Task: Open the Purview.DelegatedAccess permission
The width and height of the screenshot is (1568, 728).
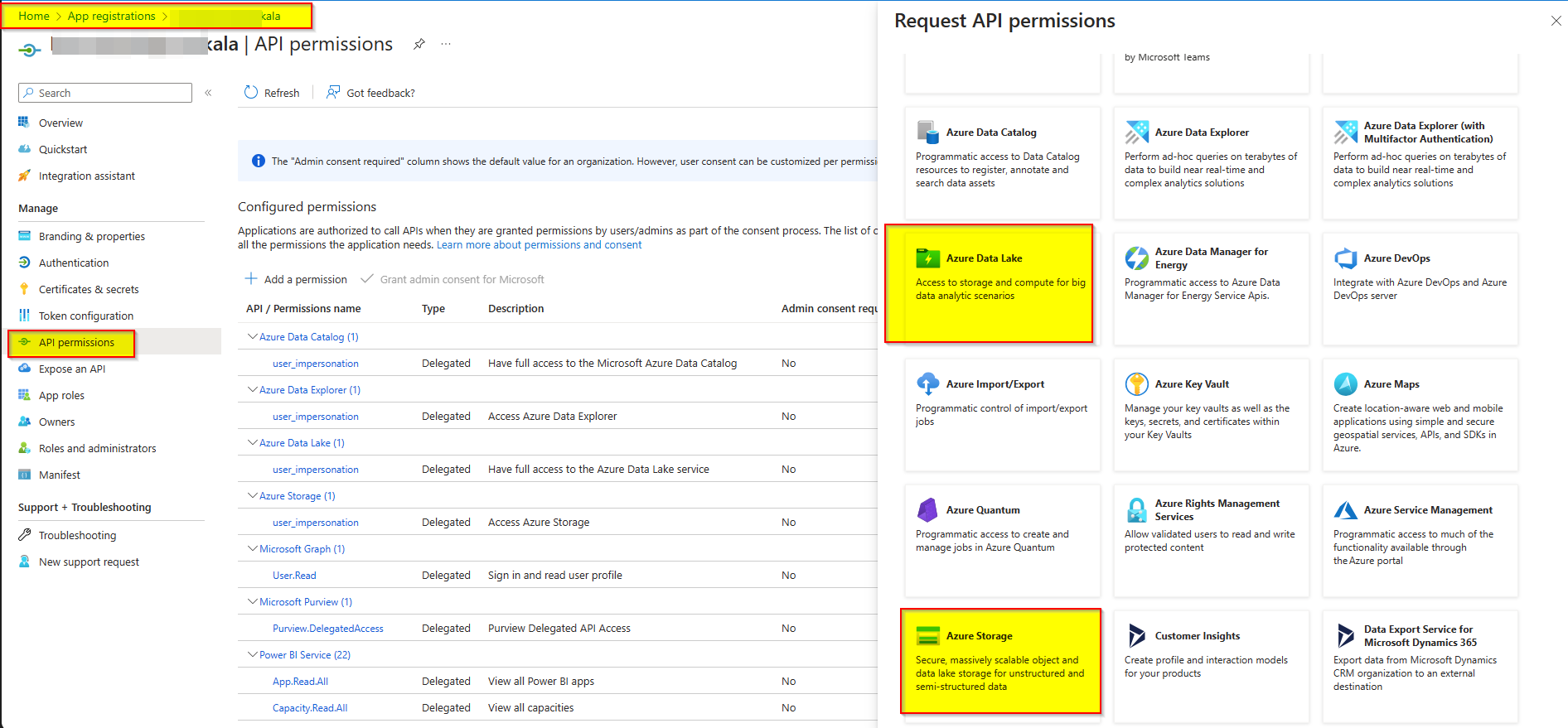Action: point(328,629)
